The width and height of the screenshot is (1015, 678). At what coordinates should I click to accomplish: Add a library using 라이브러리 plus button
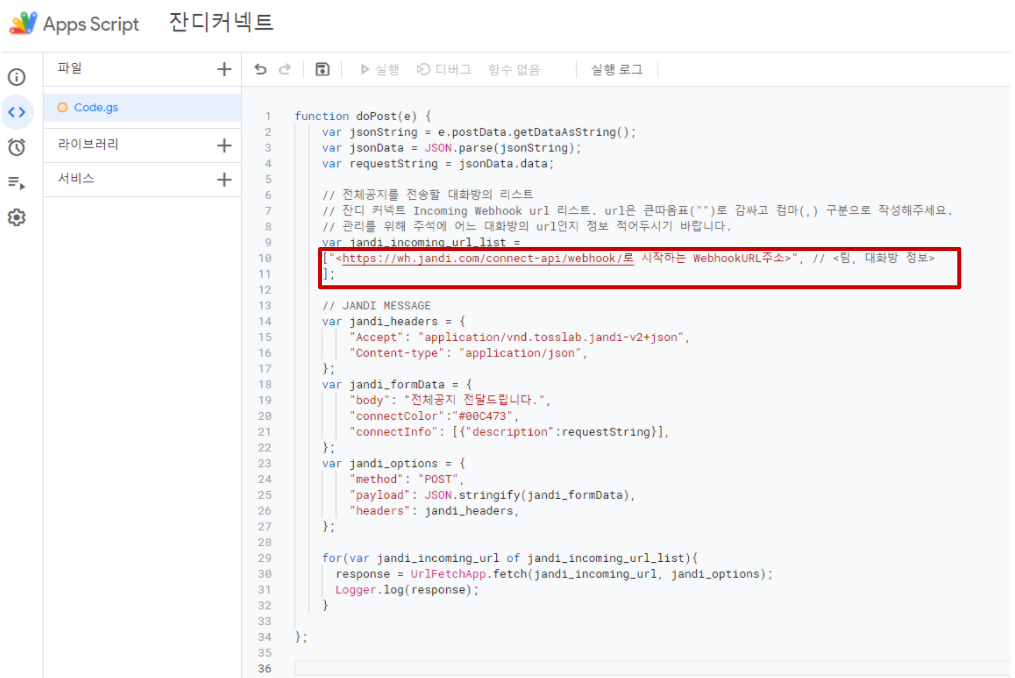[224, 145]
